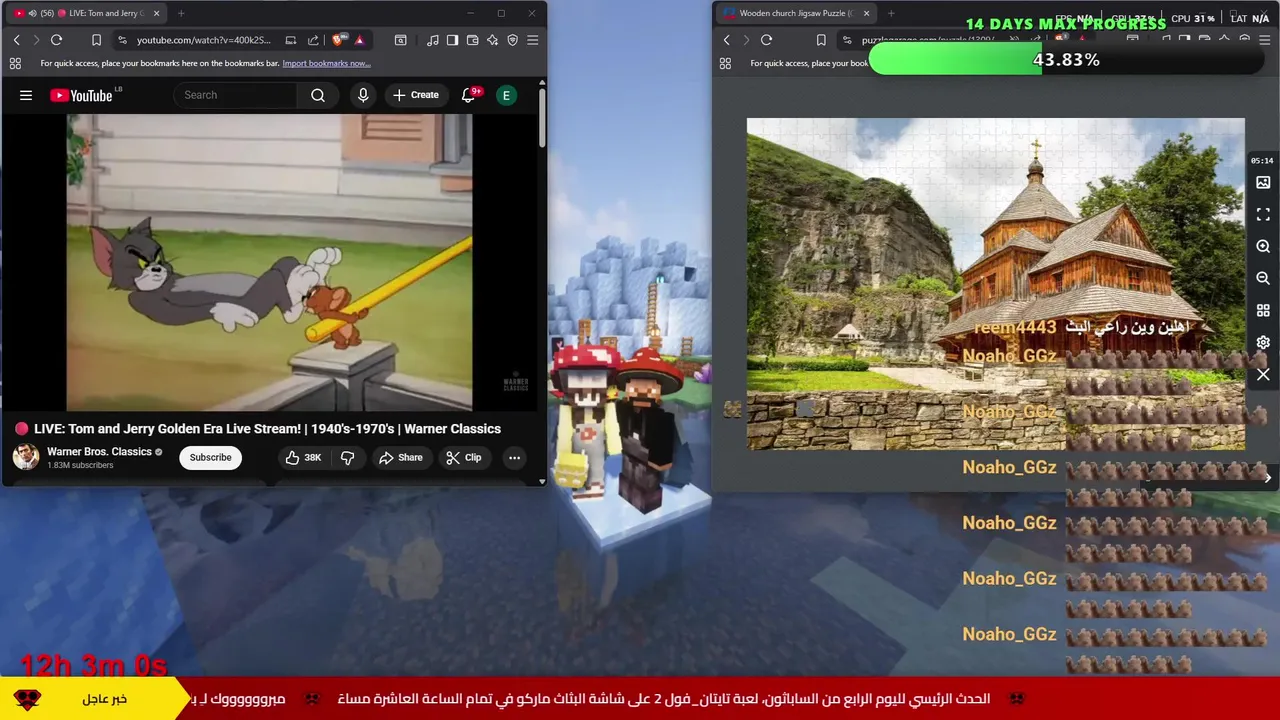This screenshot has width=1280, height=720.
Task: Start voice search with the microphone icon
Action: (363, 95)
